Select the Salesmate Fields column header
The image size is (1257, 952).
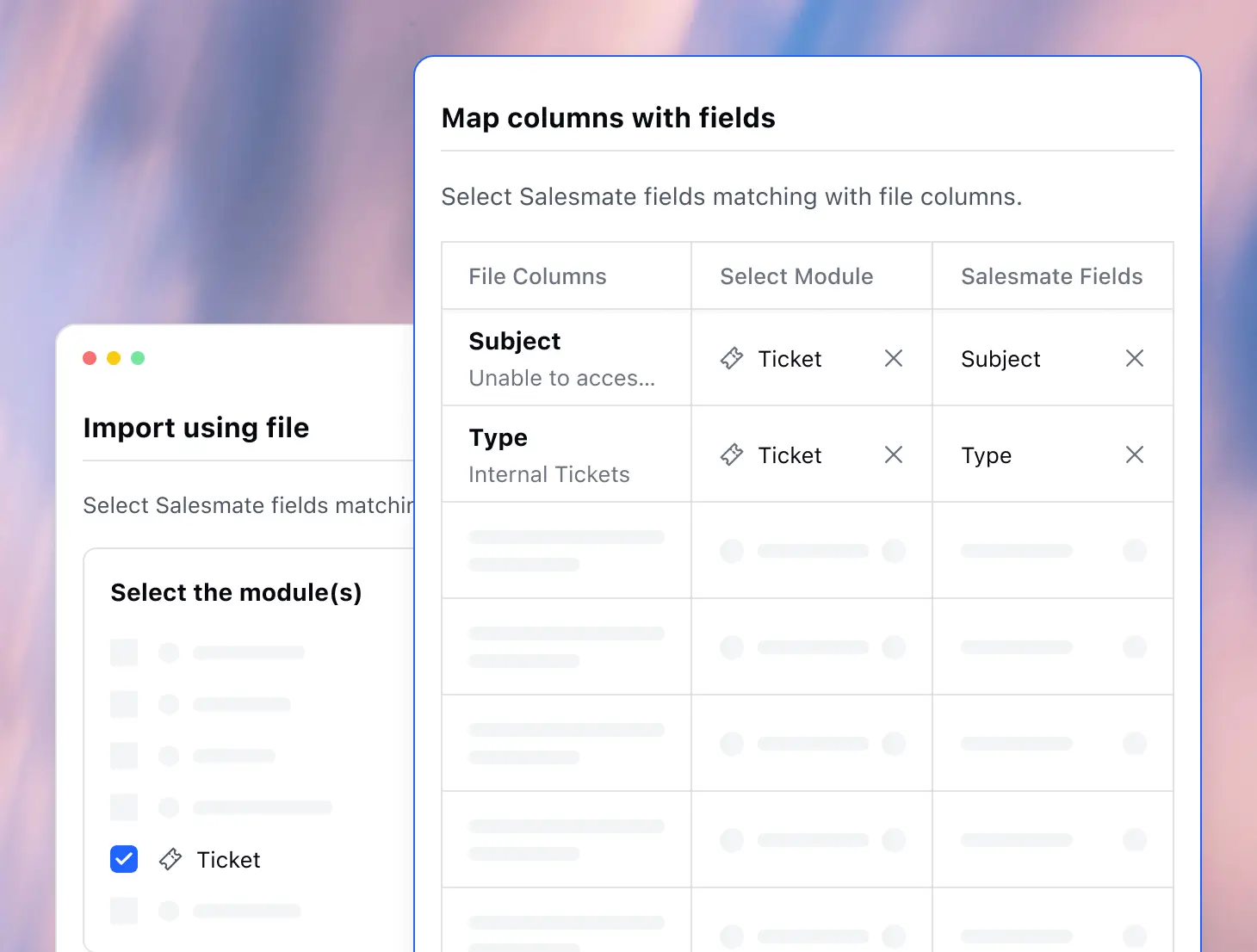1052,276
